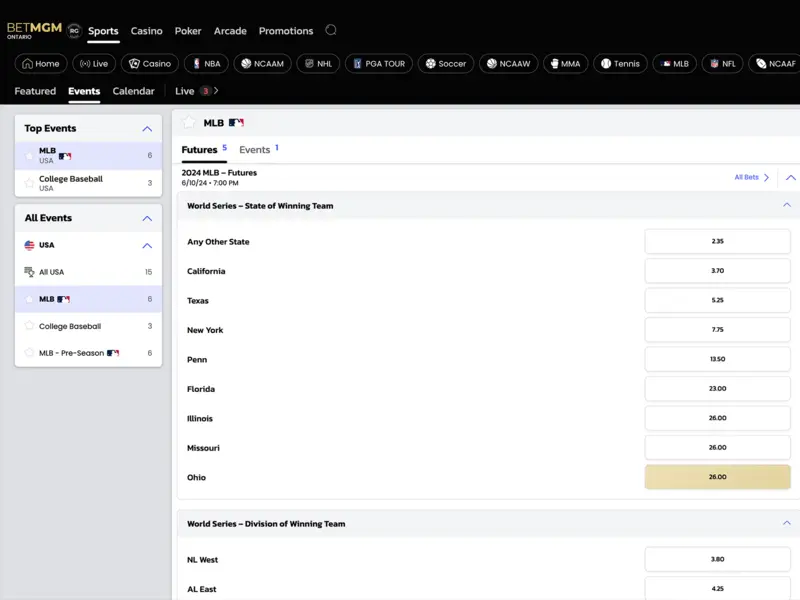Open the Live pill in sports bar

click(93, 63)
